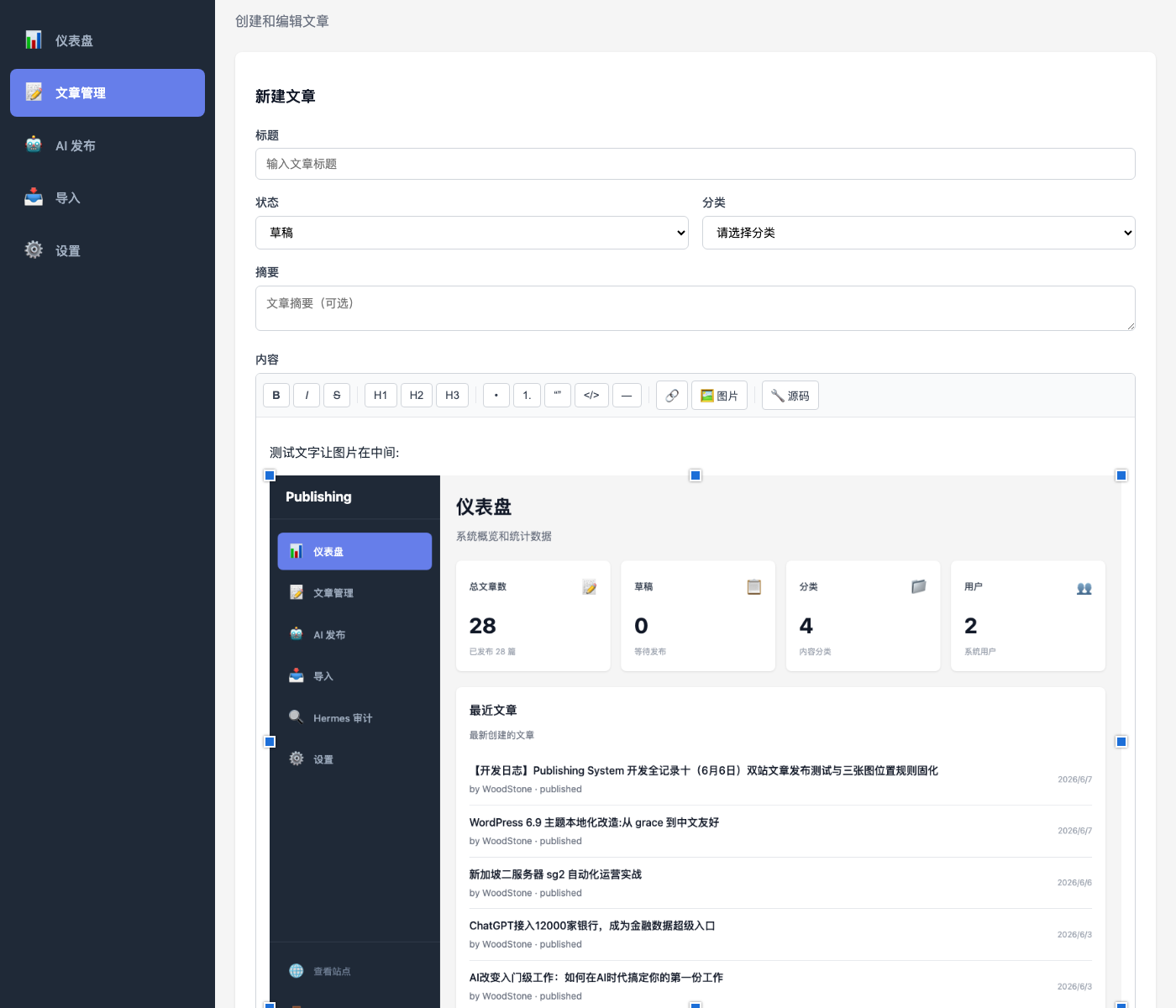Screen dimensions: 1176x1008
Task: Apply strikethrough (S) formatting
Action: click(x=337, y=396)
